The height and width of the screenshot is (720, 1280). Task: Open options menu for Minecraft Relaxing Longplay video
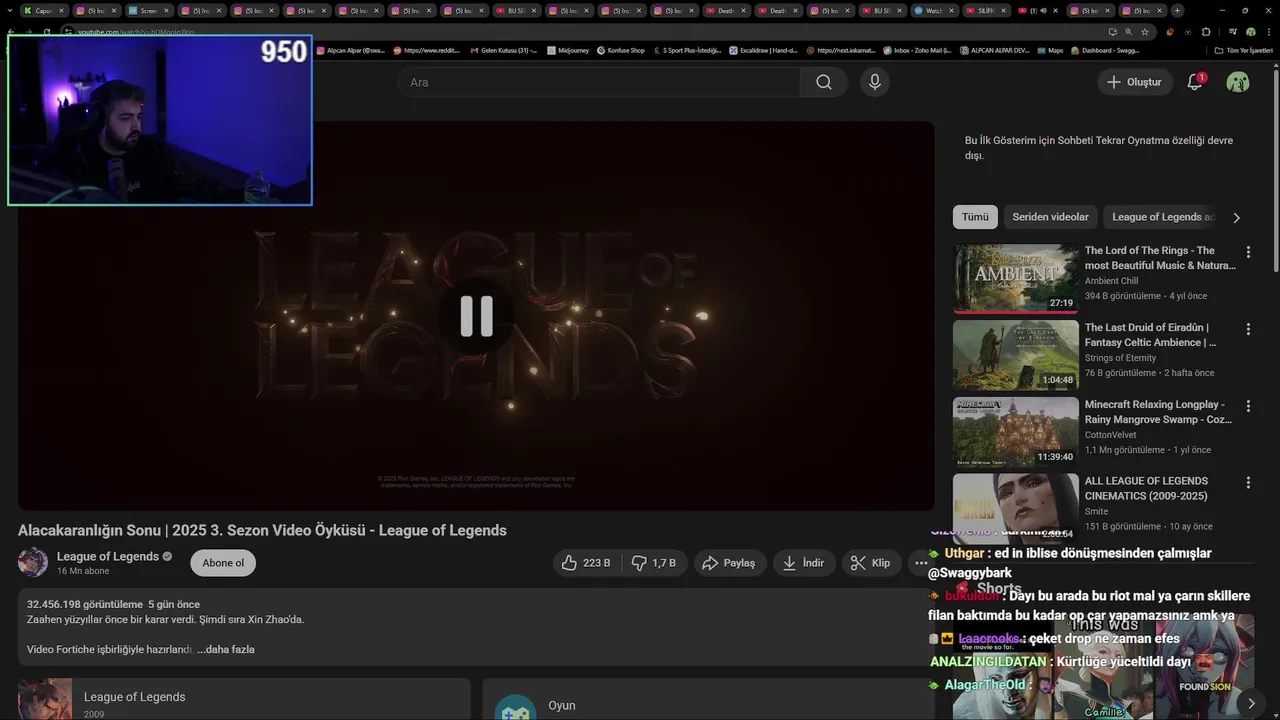tap(1248, 406)
